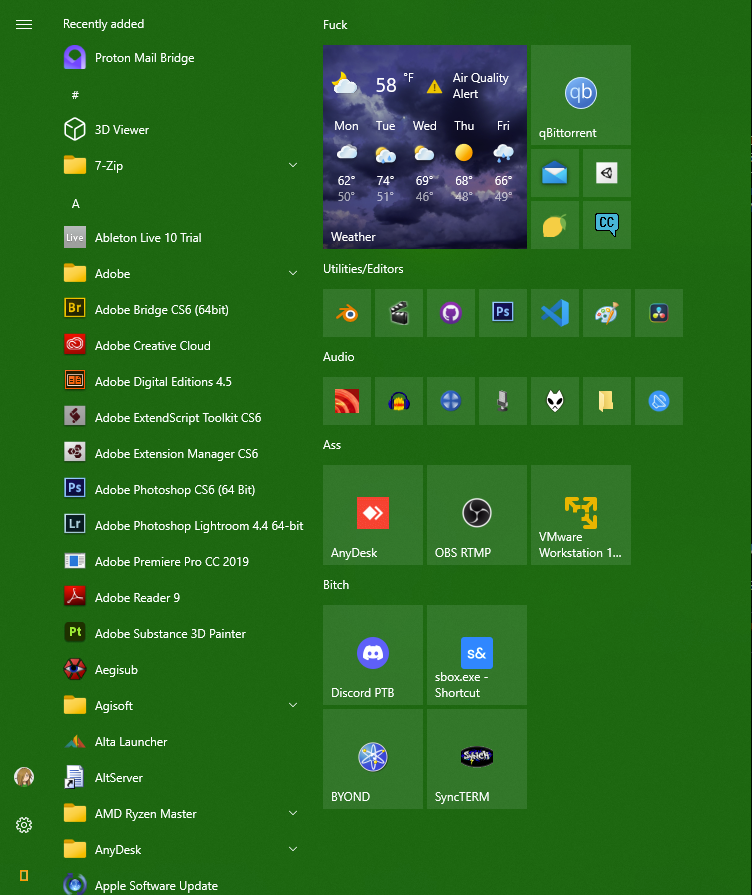This screenshot has width=752, height=895.
Task: Open Adobe Extension Manager CS6
Action: 183,453
